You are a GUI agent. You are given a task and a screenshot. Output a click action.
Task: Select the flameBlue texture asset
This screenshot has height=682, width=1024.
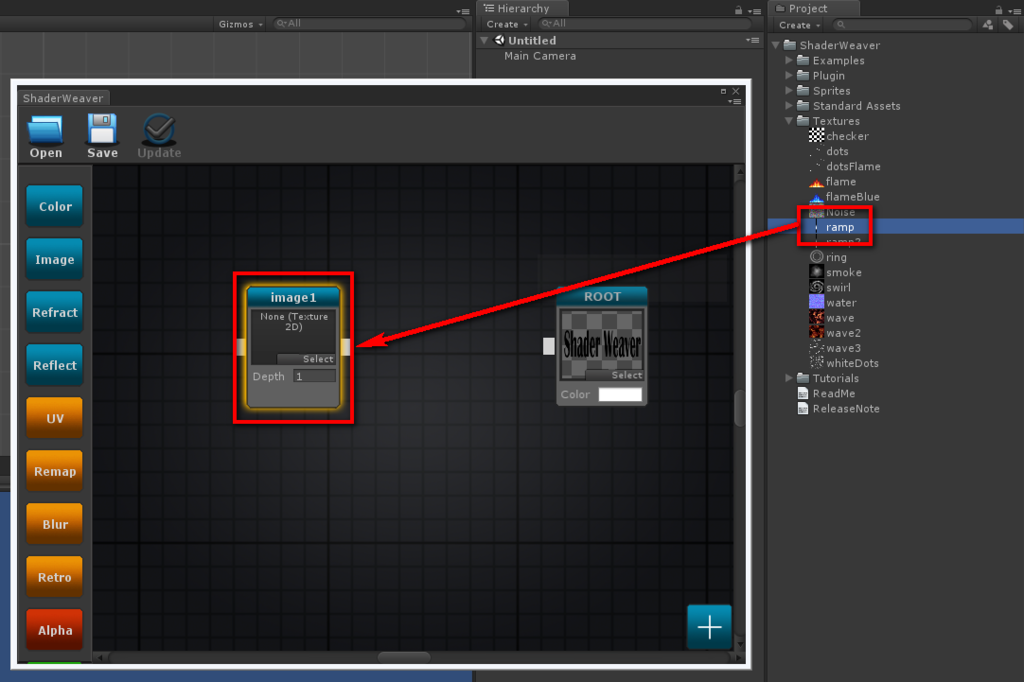pos(844,197)
